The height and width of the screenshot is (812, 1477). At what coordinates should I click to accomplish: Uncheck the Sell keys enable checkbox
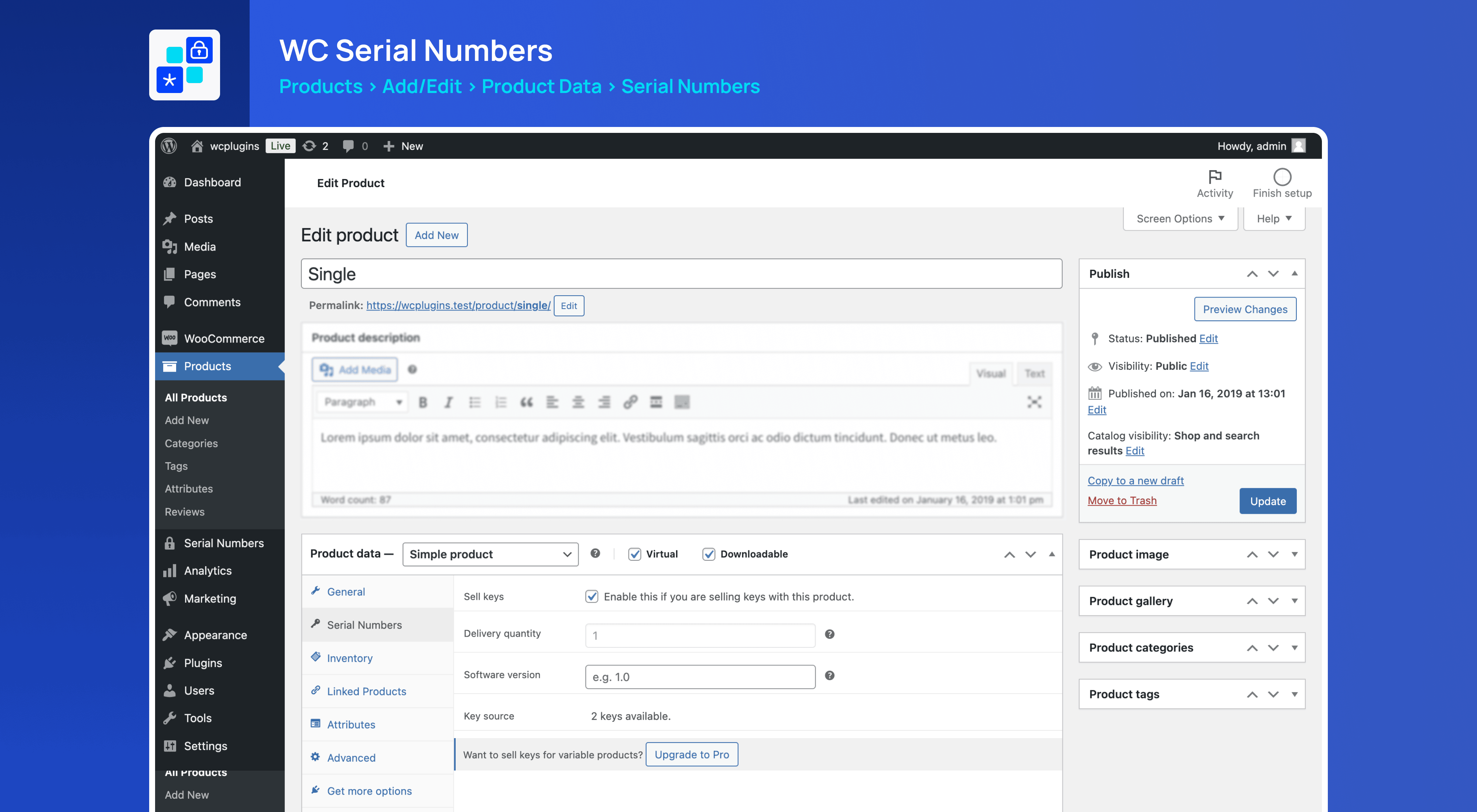592,596
